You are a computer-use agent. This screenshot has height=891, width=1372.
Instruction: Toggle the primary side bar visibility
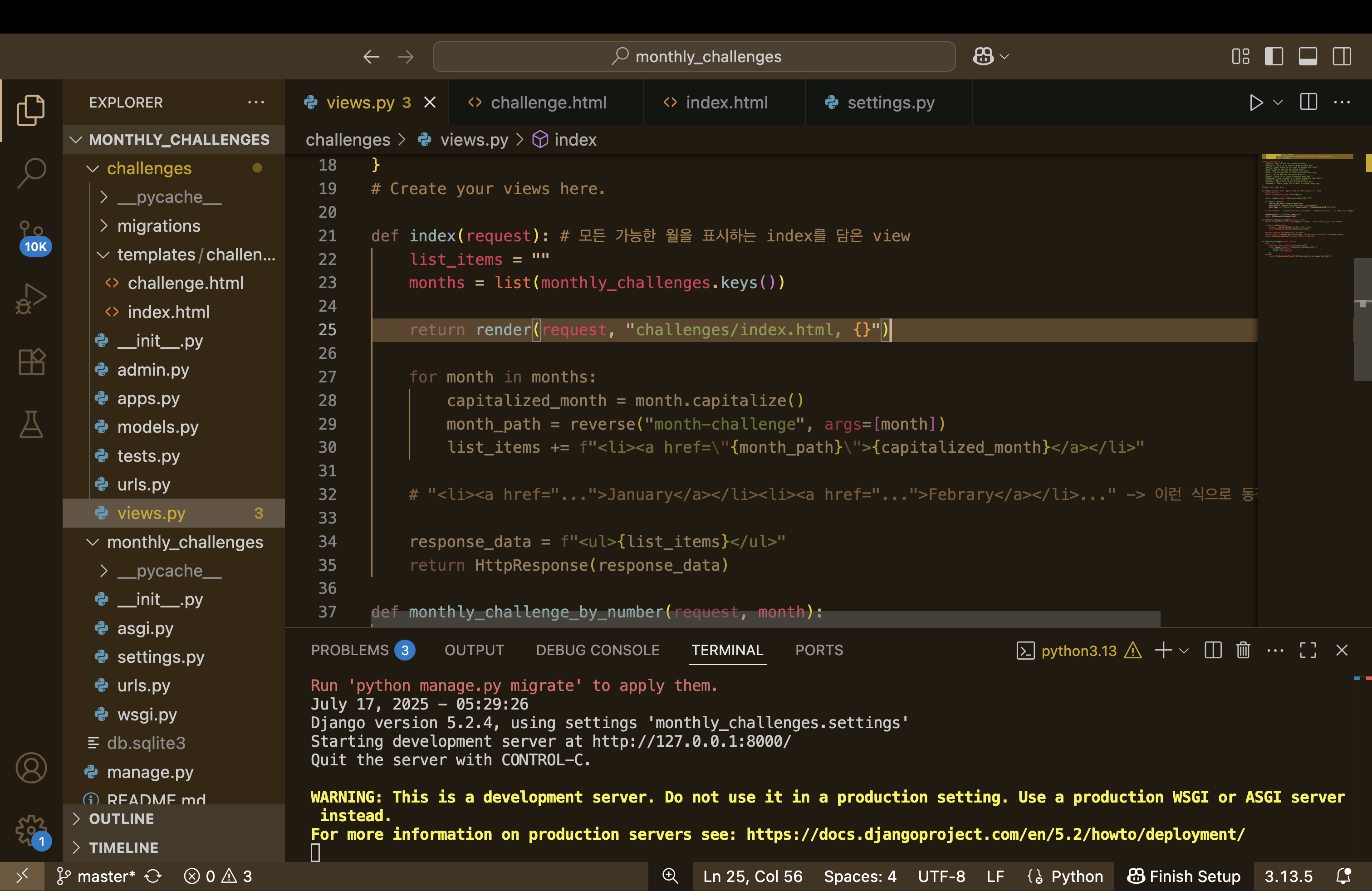(1274, 56)
